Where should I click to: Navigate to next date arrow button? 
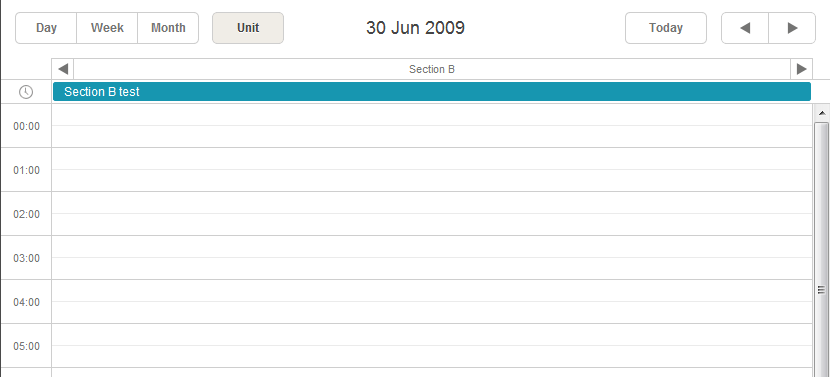click(x=792, y=28)
